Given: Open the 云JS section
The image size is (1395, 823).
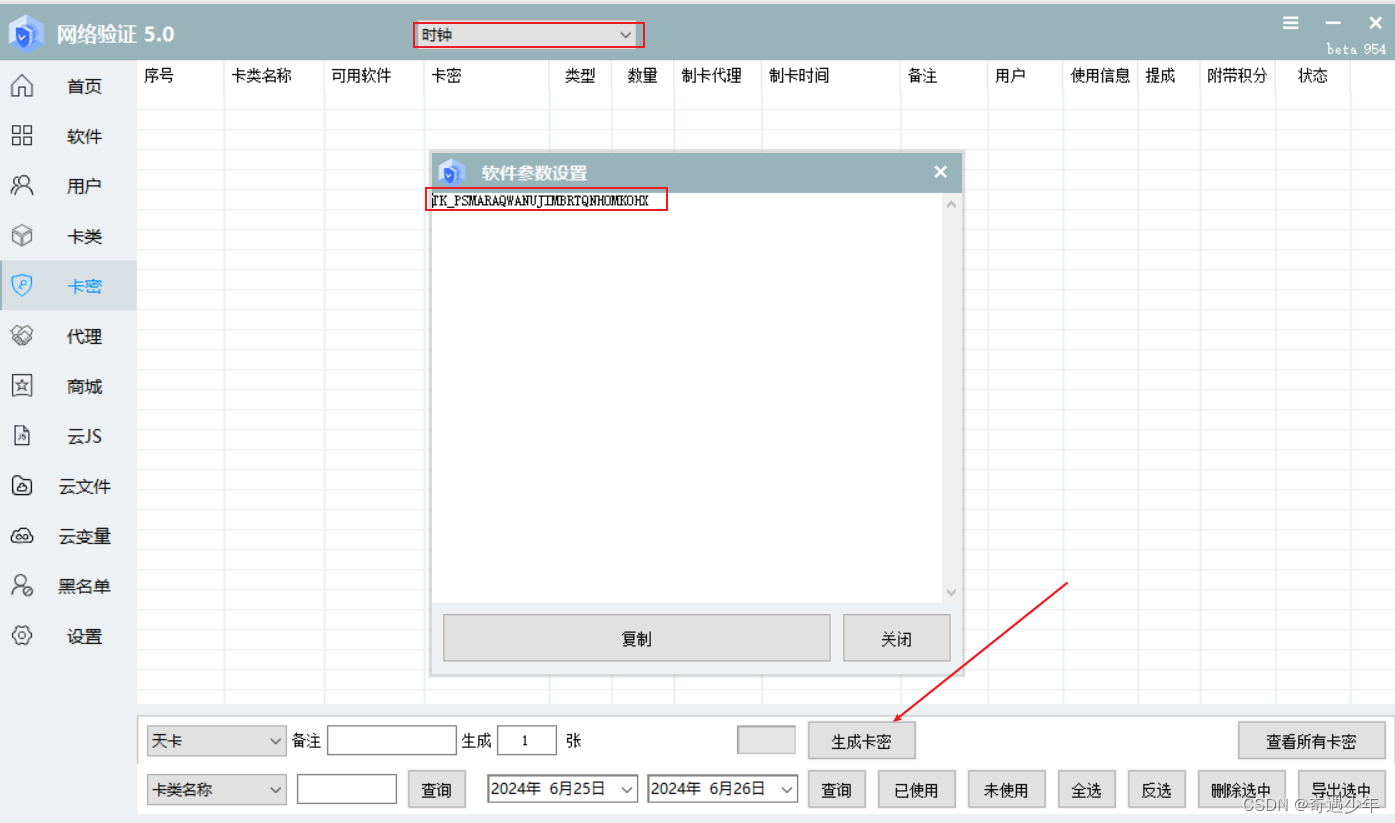Looking at the screenshot, I should point(85,436).
